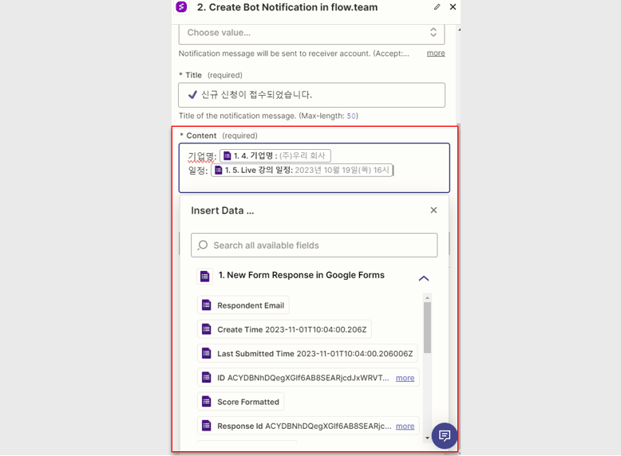This screenshot has width=621, height=456.
Task: Click the 기업명 data pill in Content
Action: pos(275,156)
